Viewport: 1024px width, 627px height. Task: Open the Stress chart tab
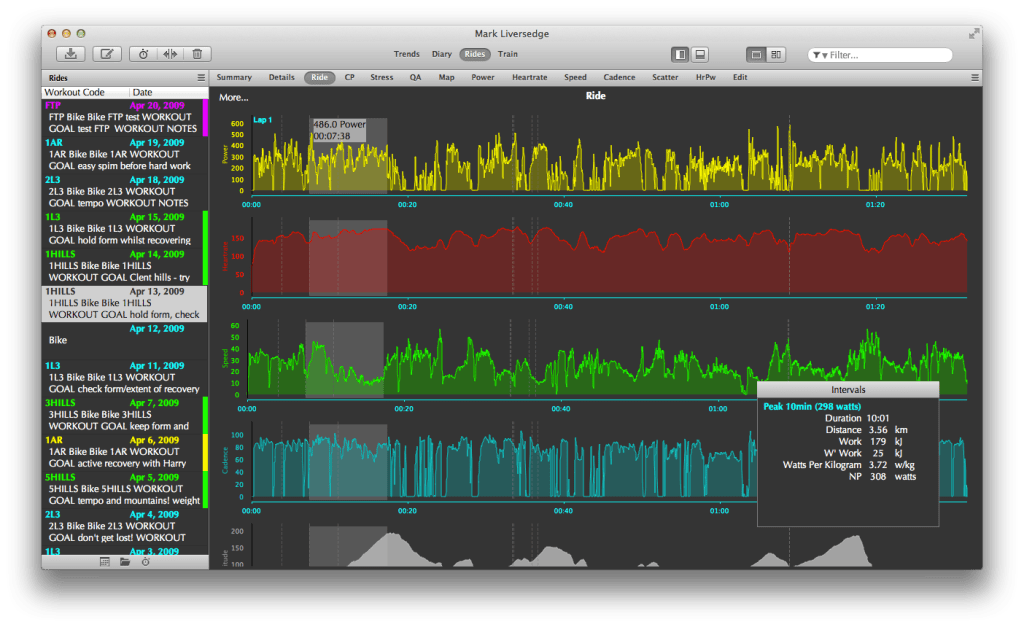point(381,77)
